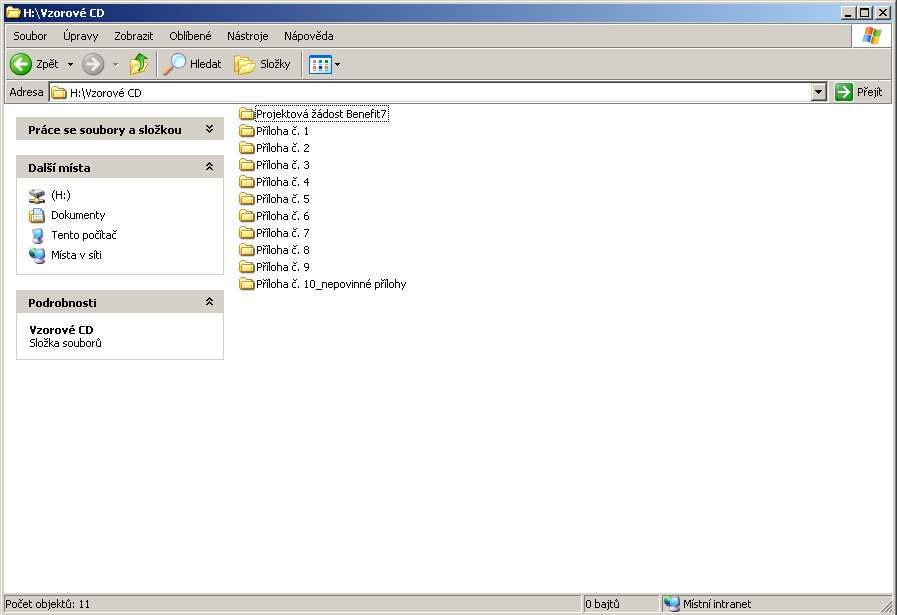
Task: Open the Nástroje menu
Action: pos(247,36)
